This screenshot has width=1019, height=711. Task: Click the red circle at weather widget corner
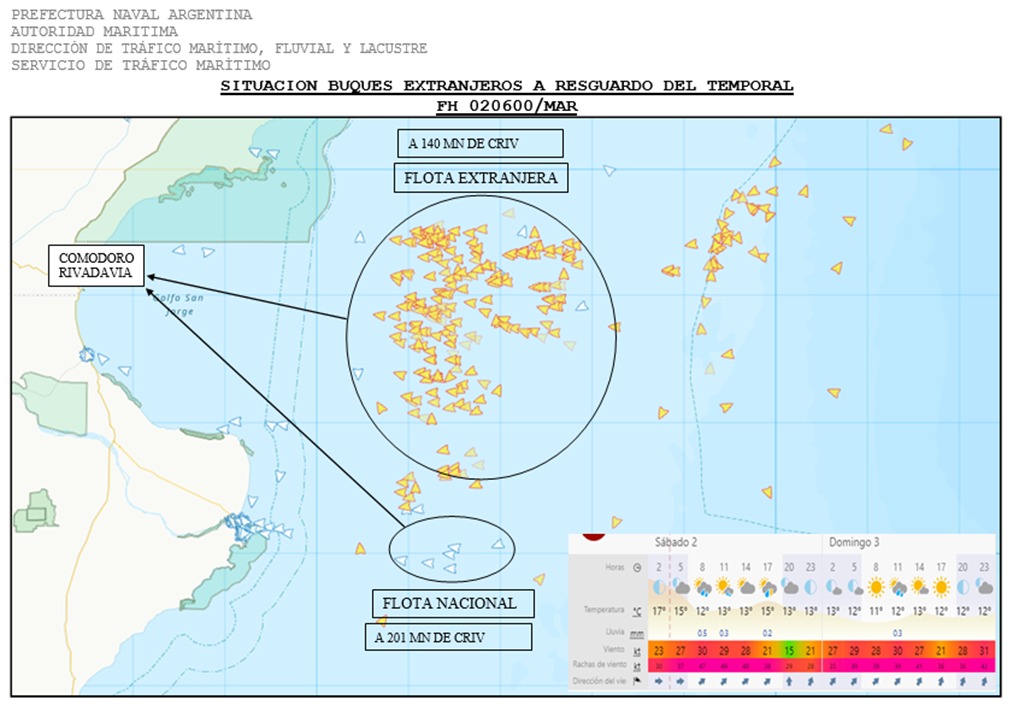click(x=594, y=533)
